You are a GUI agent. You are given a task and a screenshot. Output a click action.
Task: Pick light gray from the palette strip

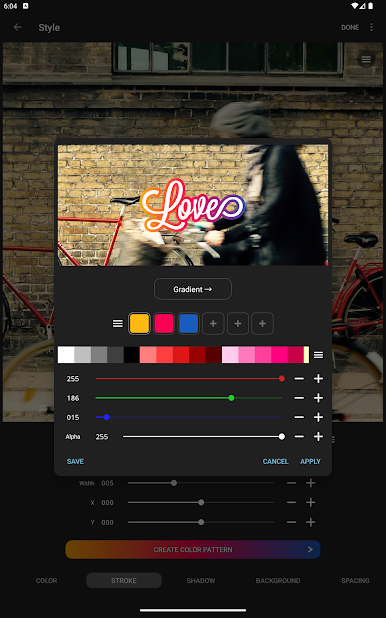coord(82,355)
